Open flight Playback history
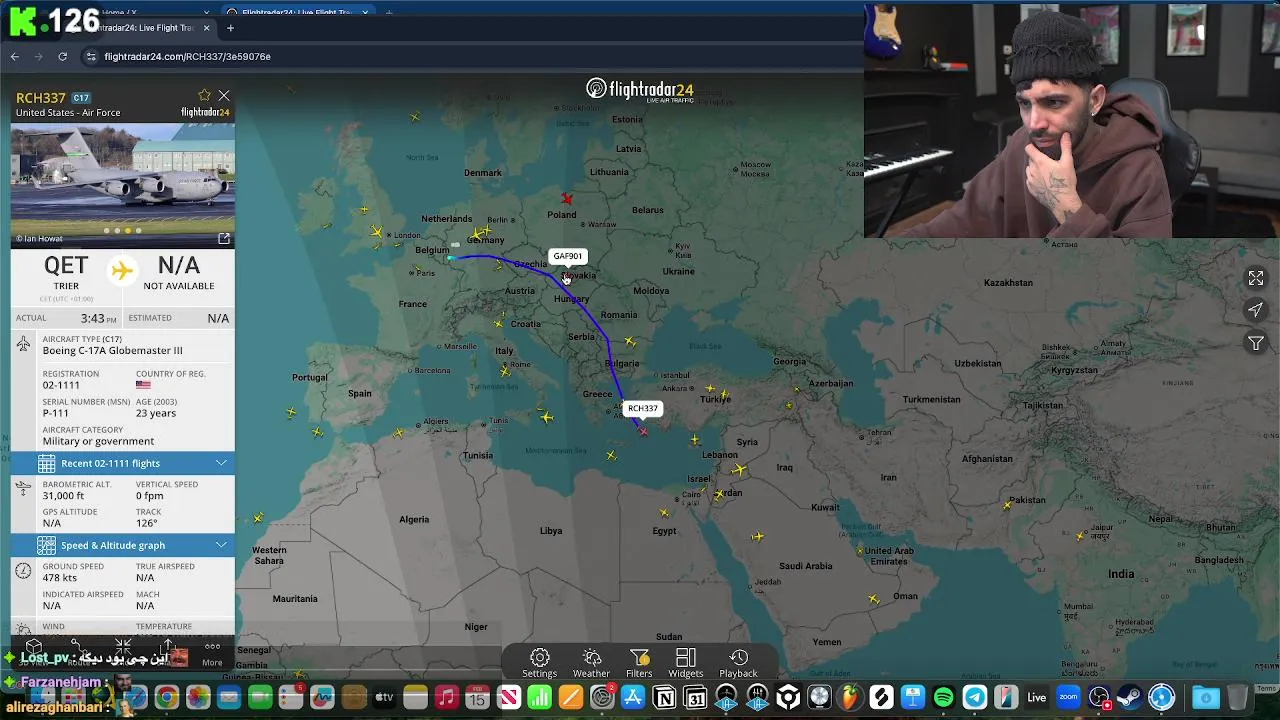 point(738,662)
